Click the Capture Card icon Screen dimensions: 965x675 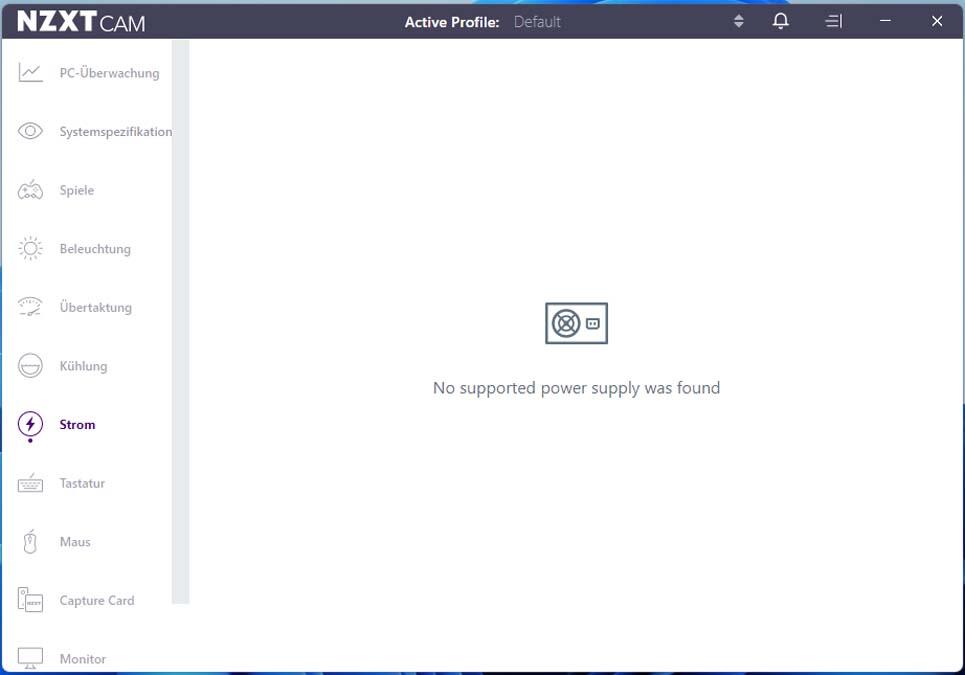(x=30, y=600)
